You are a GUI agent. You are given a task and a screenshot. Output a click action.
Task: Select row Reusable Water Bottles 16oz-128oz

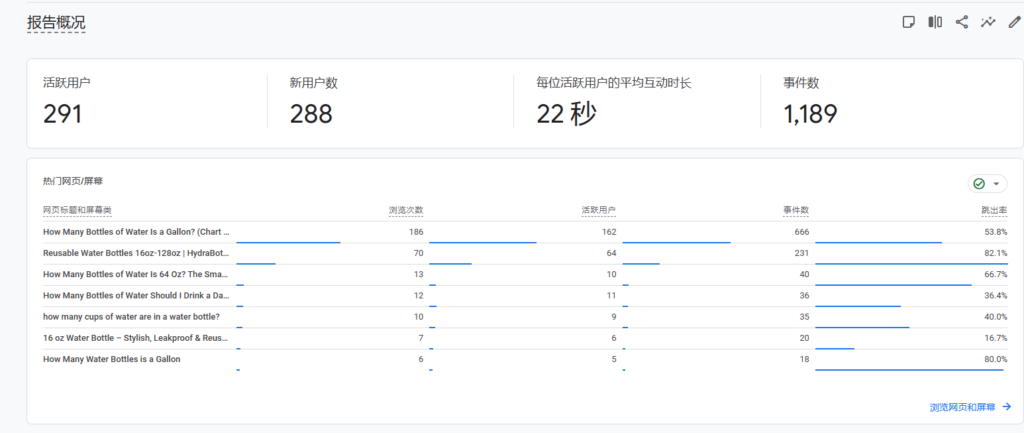(525, 253)
